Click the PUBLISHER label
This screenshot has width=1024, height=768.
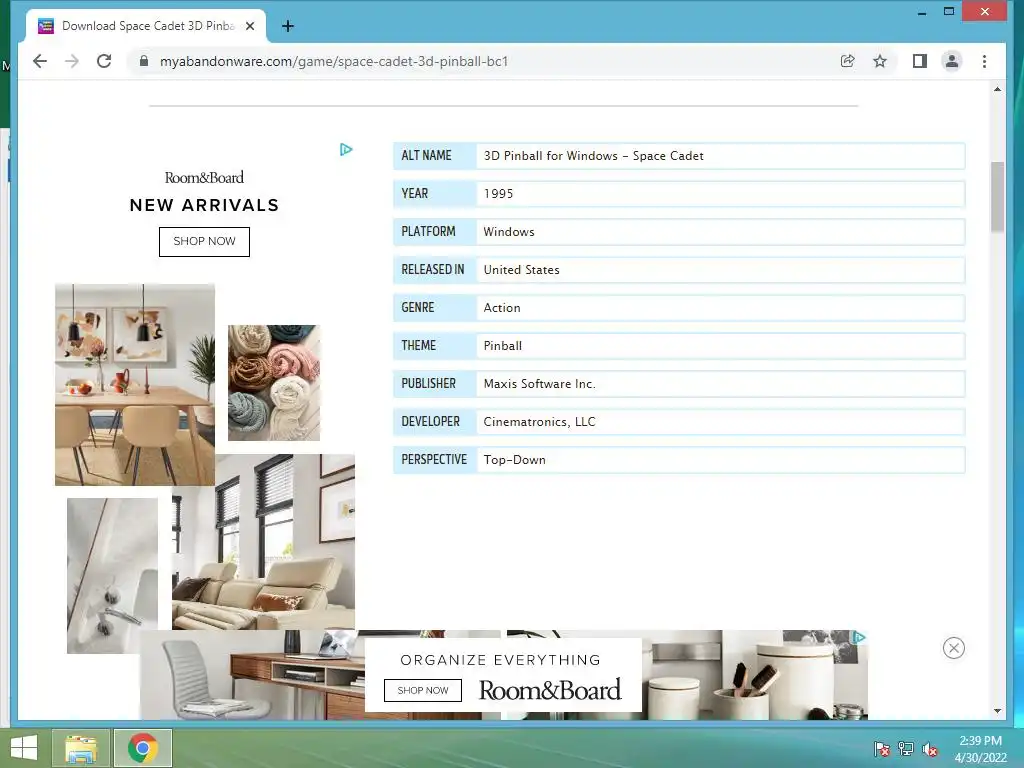tap(428, 383)
